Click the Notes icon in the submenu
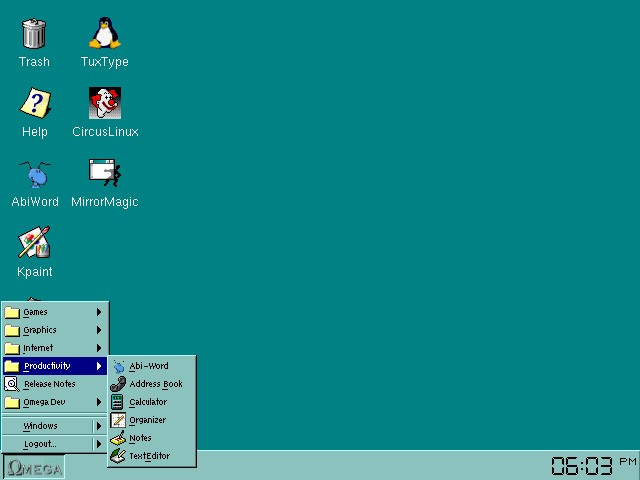The height and width of the screenshot is (480, 640). (118, 438)
